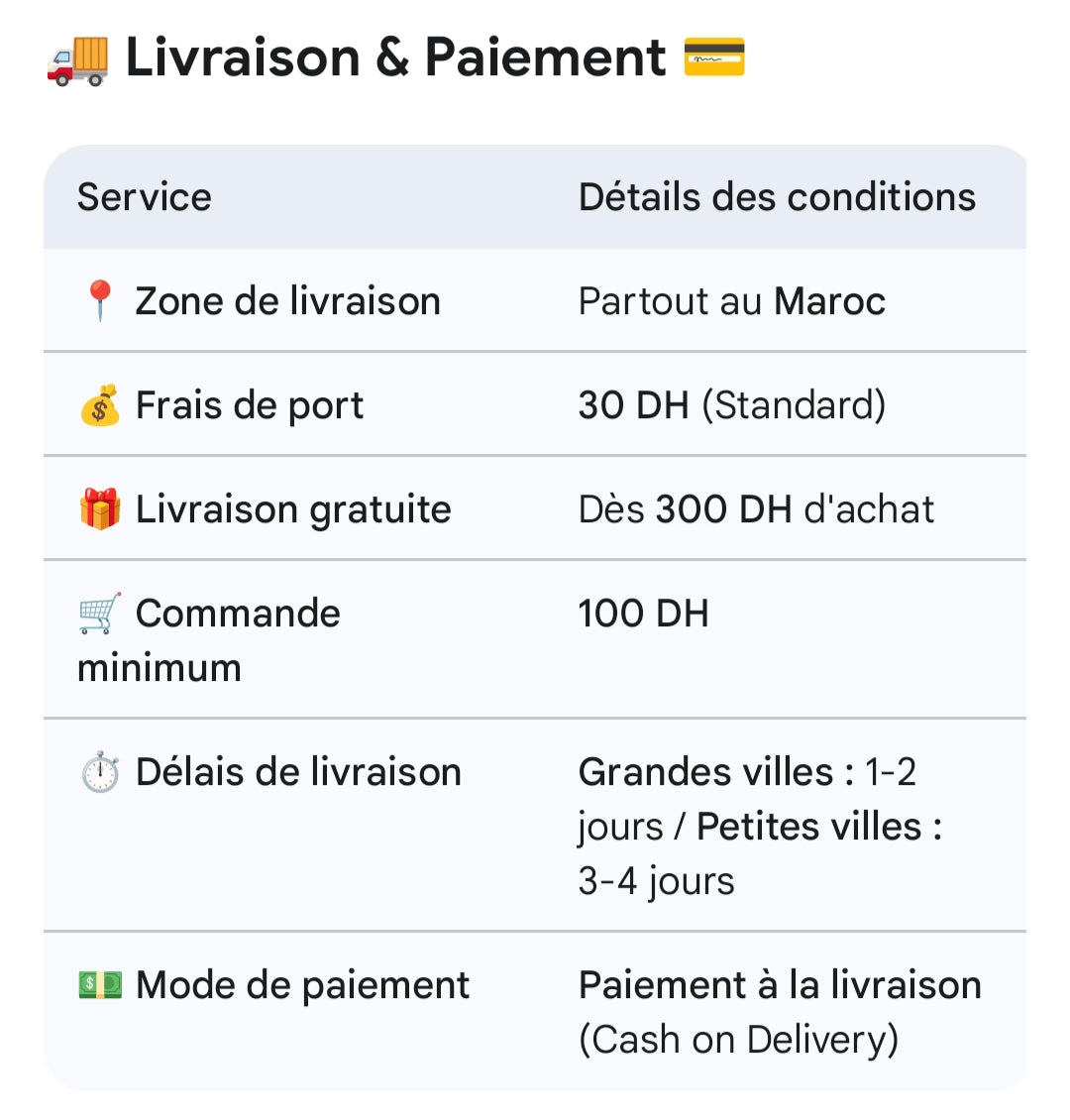The width and height of the screenshot is (1070, 1120).
Task: Click the dollar banknote icon
Action: click(99, 985)
